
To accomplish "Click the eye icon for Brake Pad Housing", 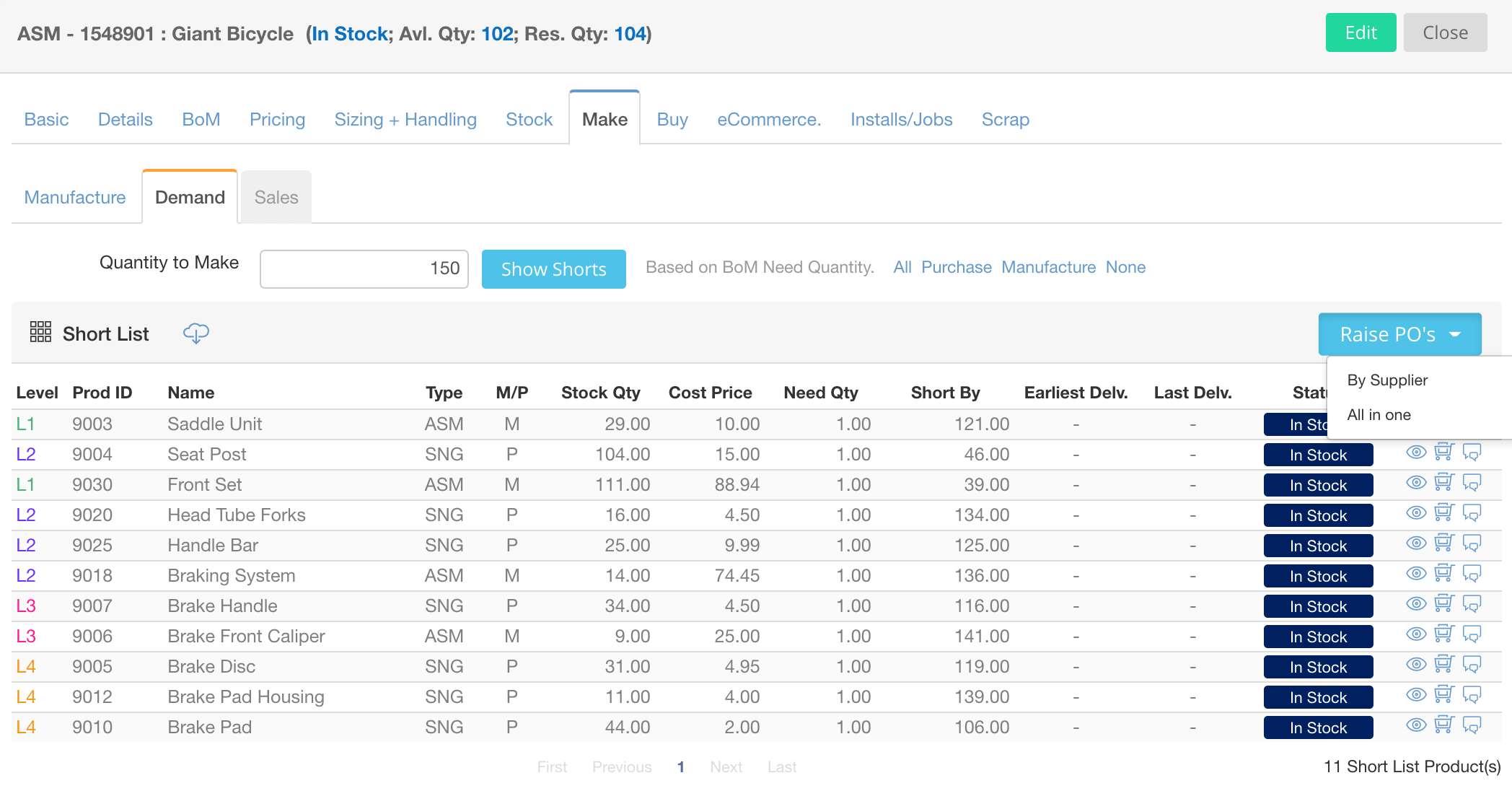I will [1416, 695].
